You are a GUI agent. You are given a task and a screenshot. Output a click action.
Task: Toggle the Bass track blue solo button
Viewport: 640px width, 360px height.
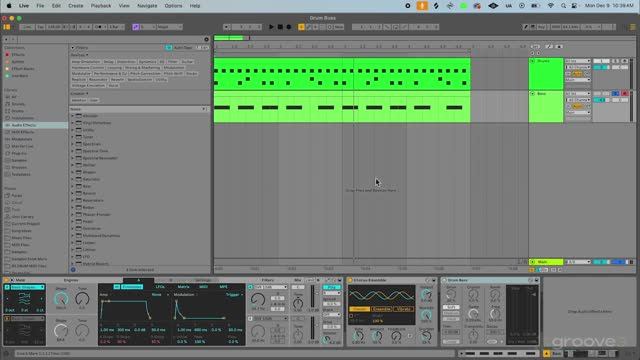(616, 94)
